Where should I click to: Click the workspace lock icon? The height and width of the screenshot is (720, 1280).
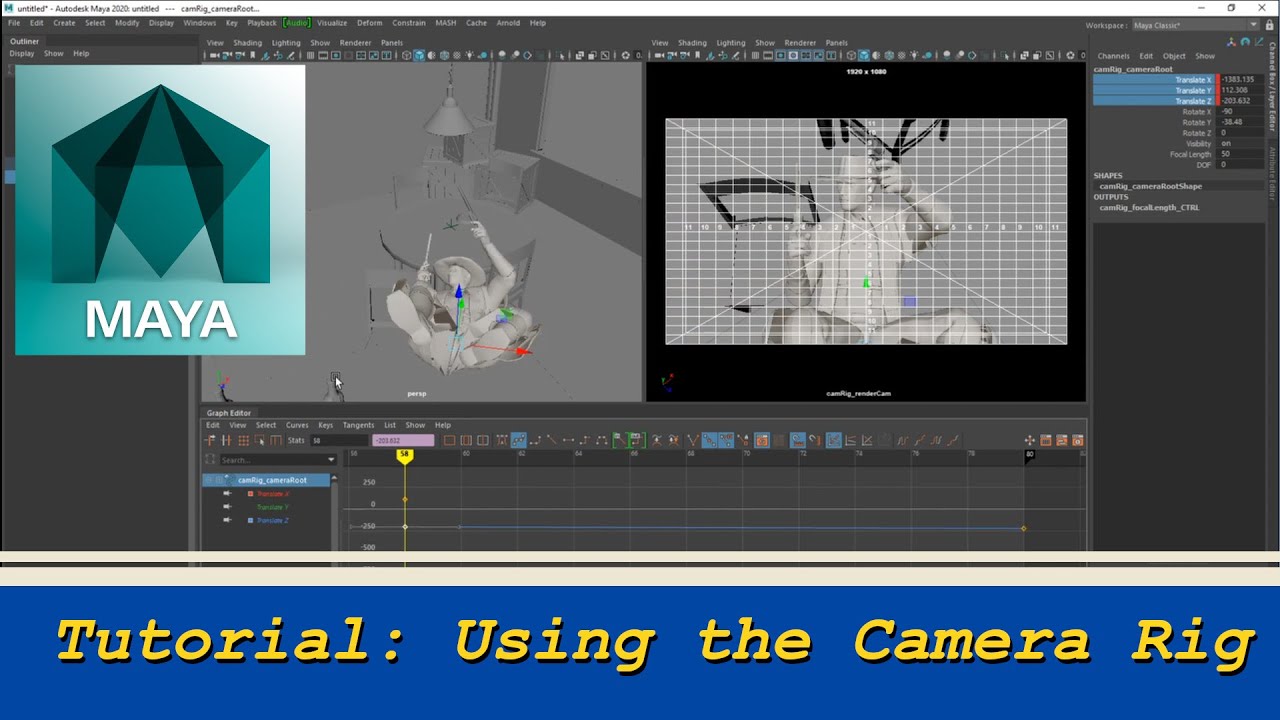pos(1267,25)
